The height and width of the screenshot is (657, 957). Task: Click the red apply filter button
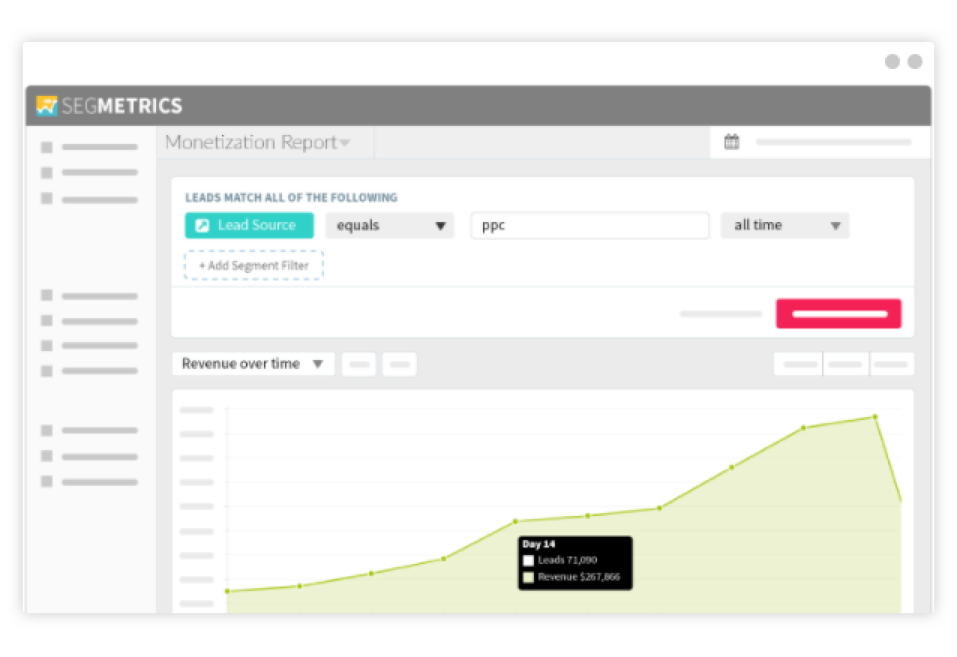(x=839, y=313)
